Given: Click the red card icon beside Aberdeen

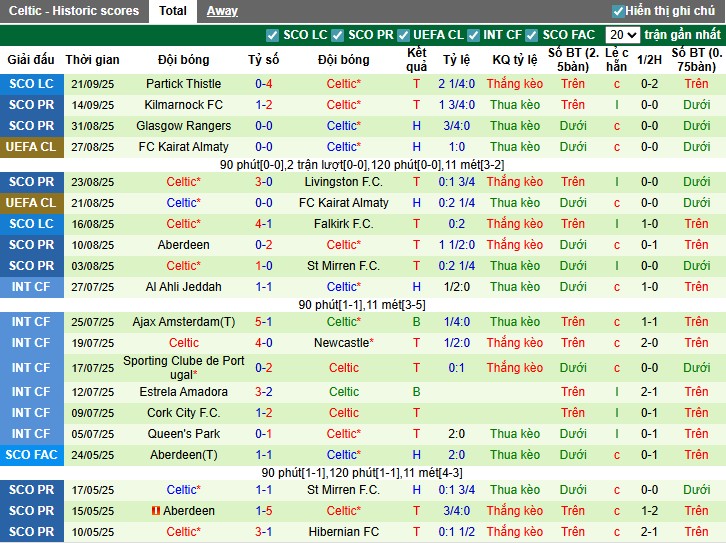Looking at the screenshot, I should (x=156, y=511).
